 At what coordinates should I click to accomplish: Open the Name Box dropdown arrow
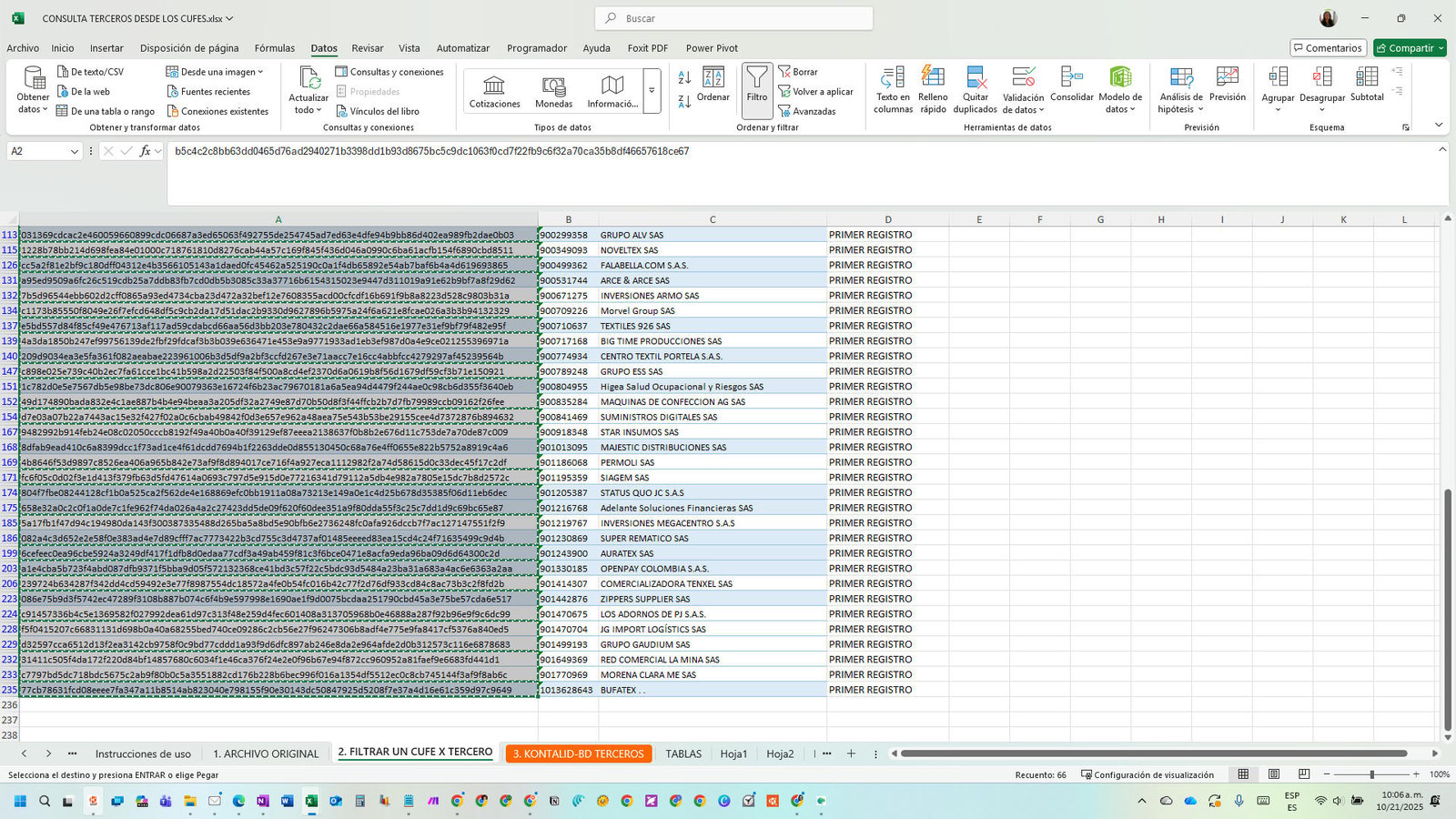(75, 152)
